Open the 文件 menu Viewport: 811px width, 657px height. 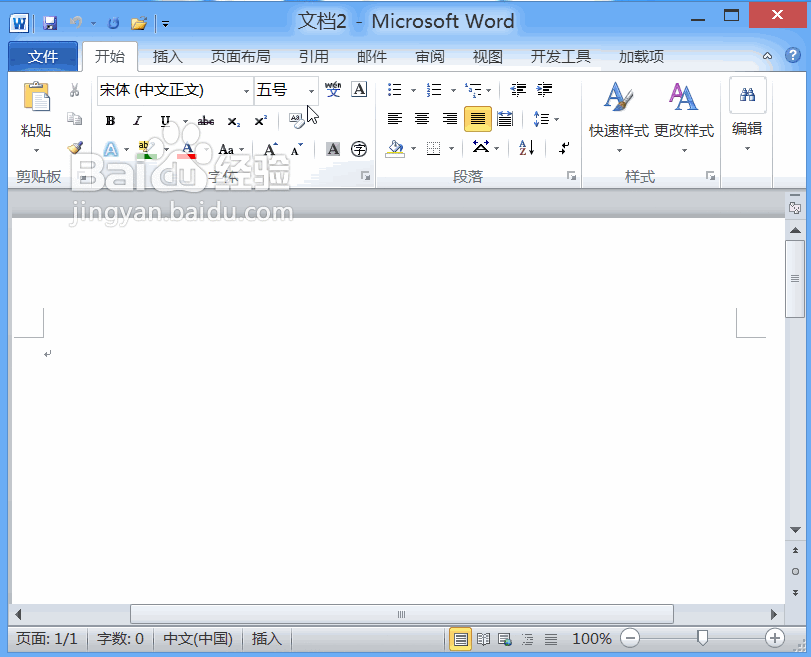[44, 57]
